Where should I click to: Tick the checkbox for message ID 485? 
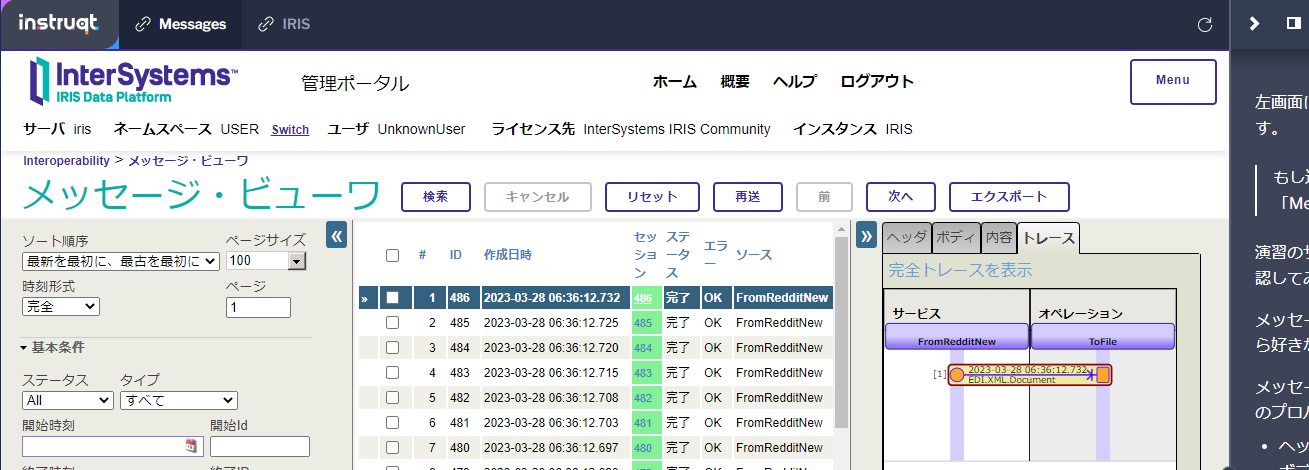[393, 323]
